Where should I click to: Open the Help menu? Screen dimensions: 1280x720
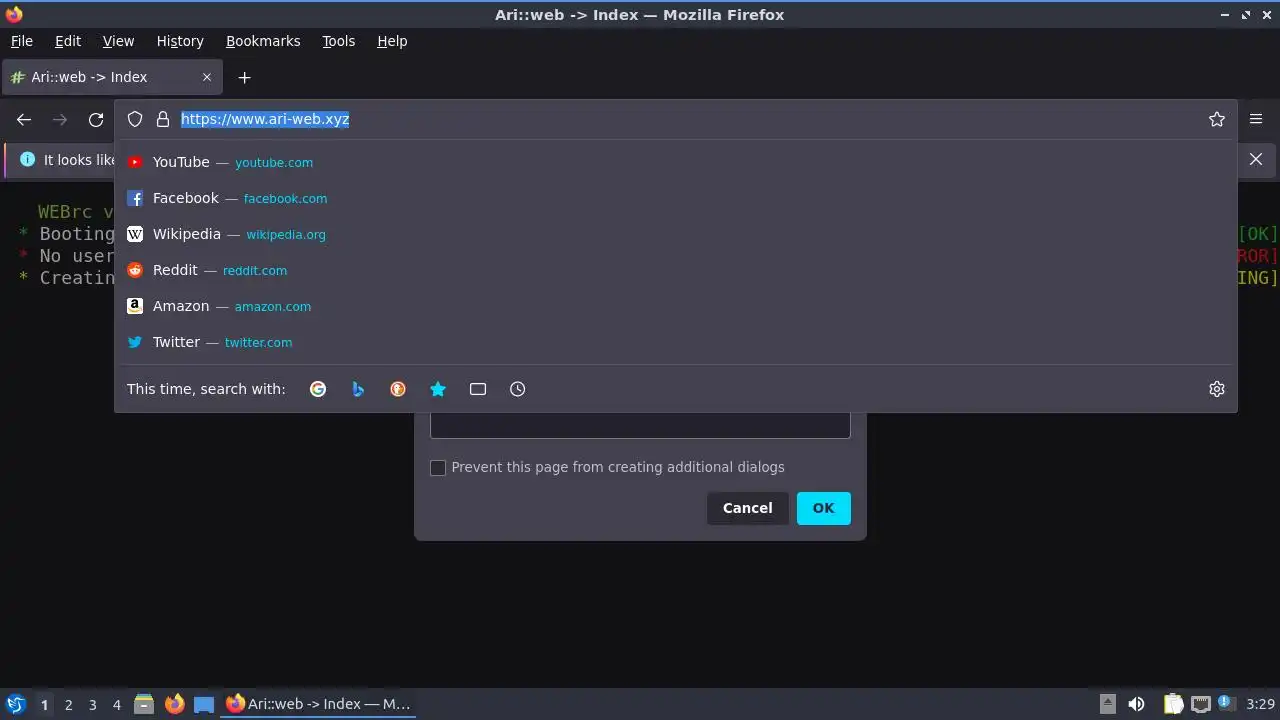pos(392,41)
